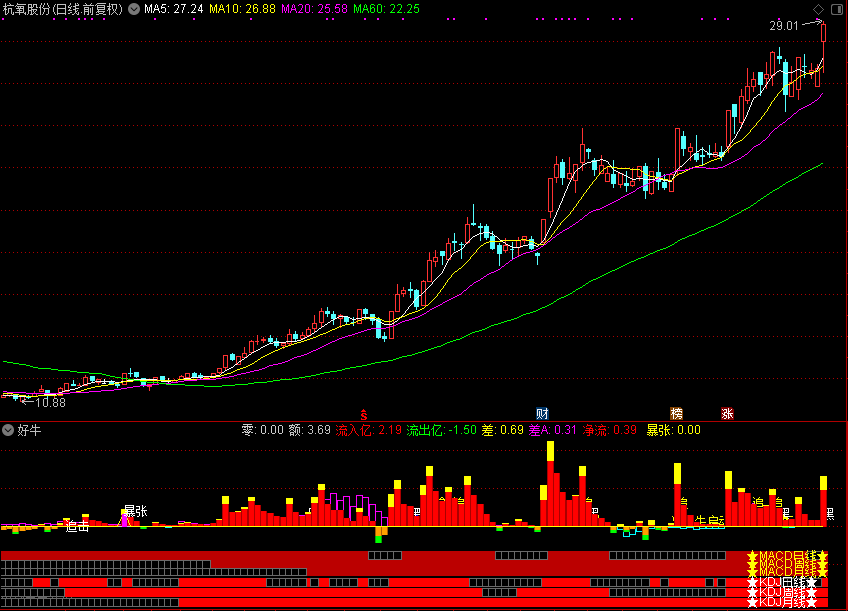The width and height of the screenshot is (848, 611).
Task: Open the 榜 ranking marker
Action: point(676,414)
